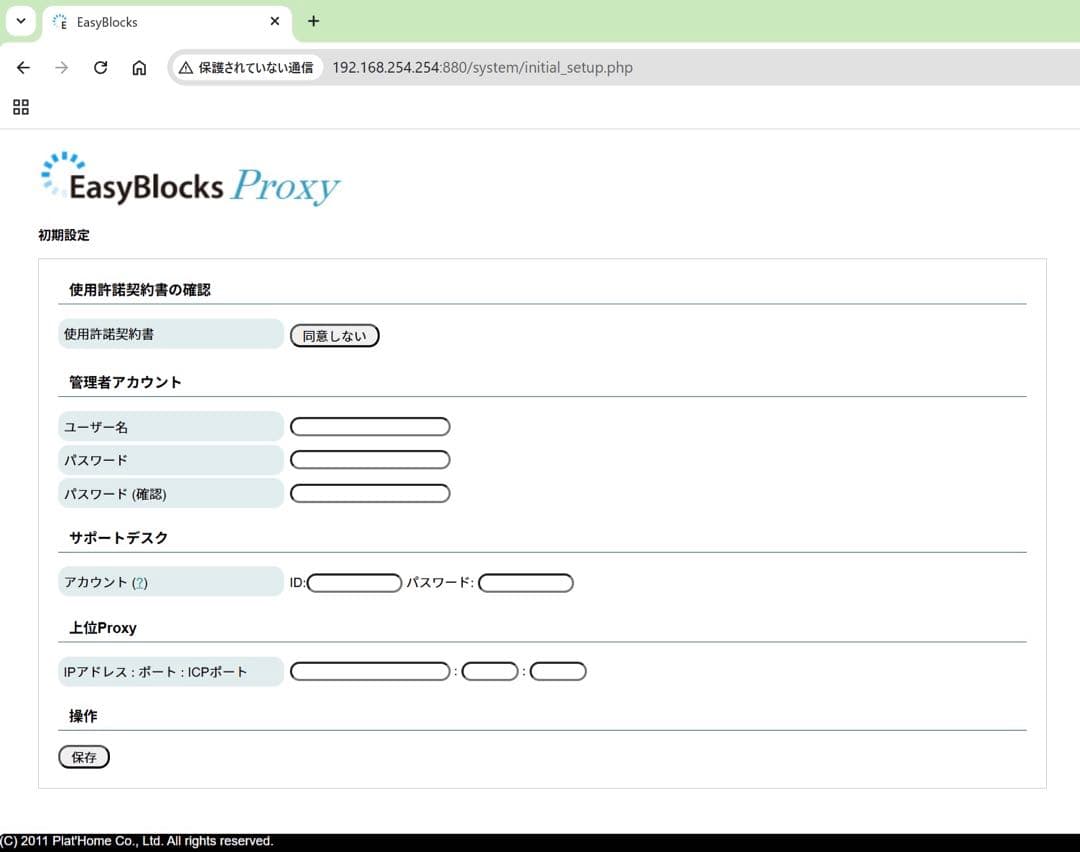This screenshot has height=852, width=1080.
Task: Click the home icon in the toolbar
Action: [x=139, y=67]
